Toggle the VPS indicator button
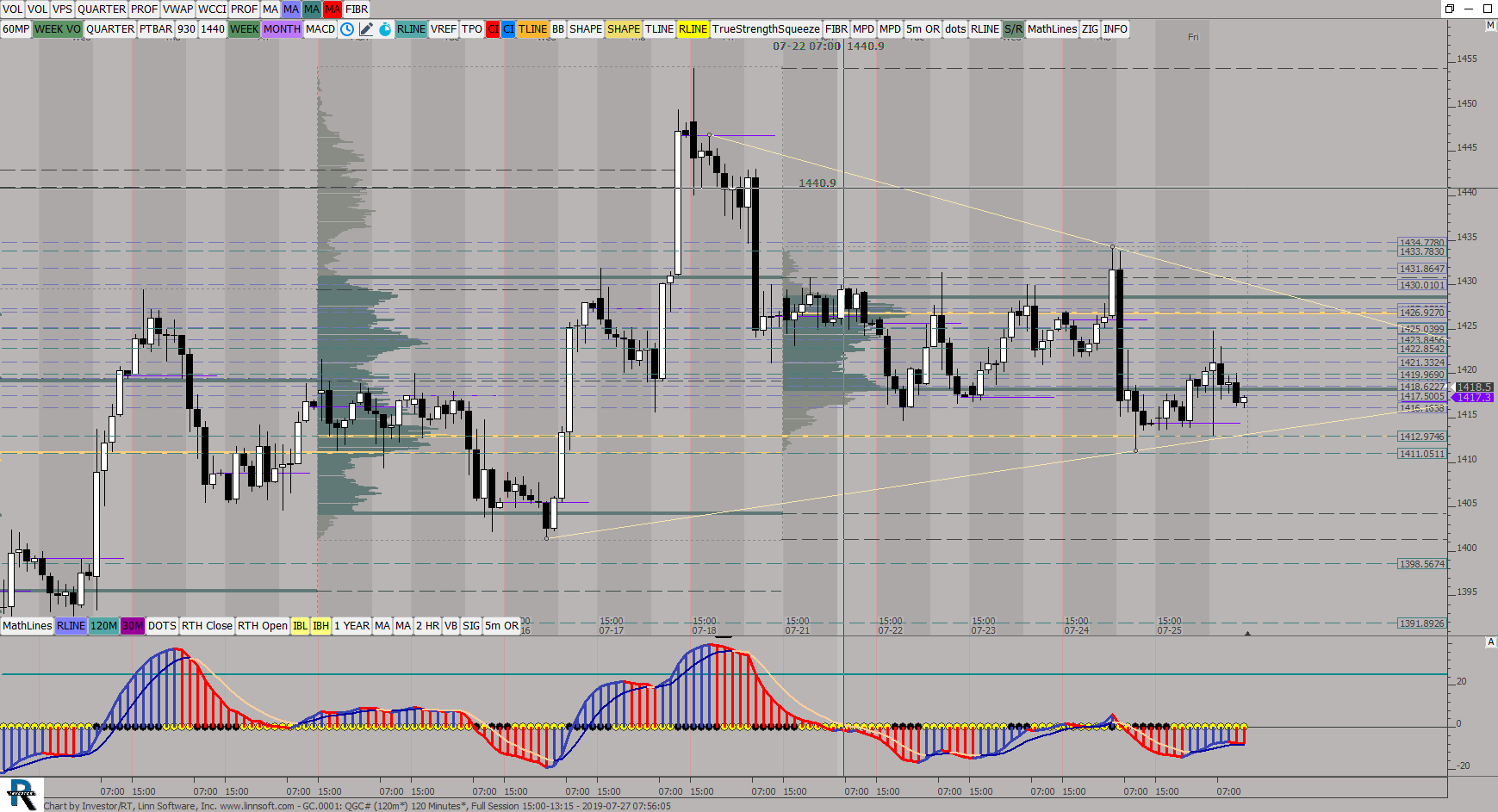Screen dimensions: 1498x812 [x=62, y=9]
